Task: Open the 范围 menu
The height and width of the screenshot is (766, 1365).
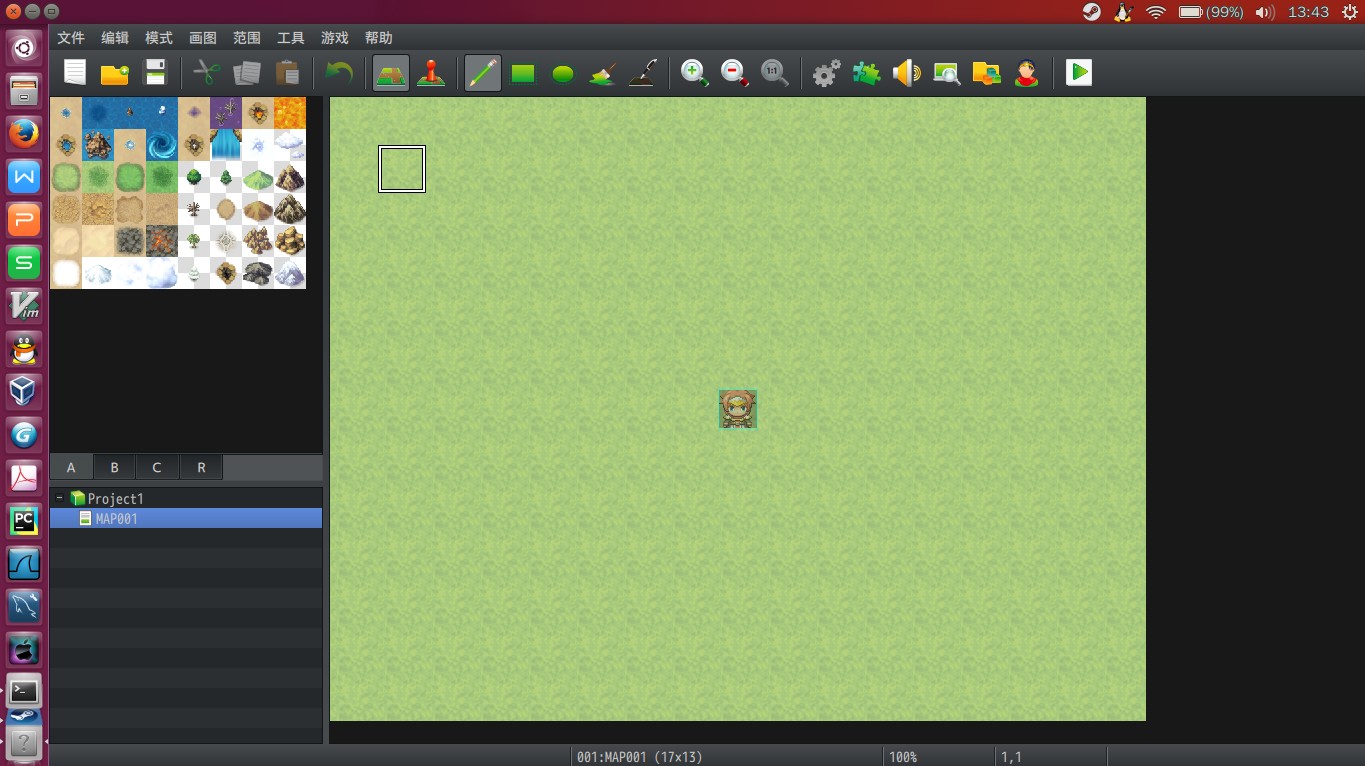Action: click(x=247, y=38)
